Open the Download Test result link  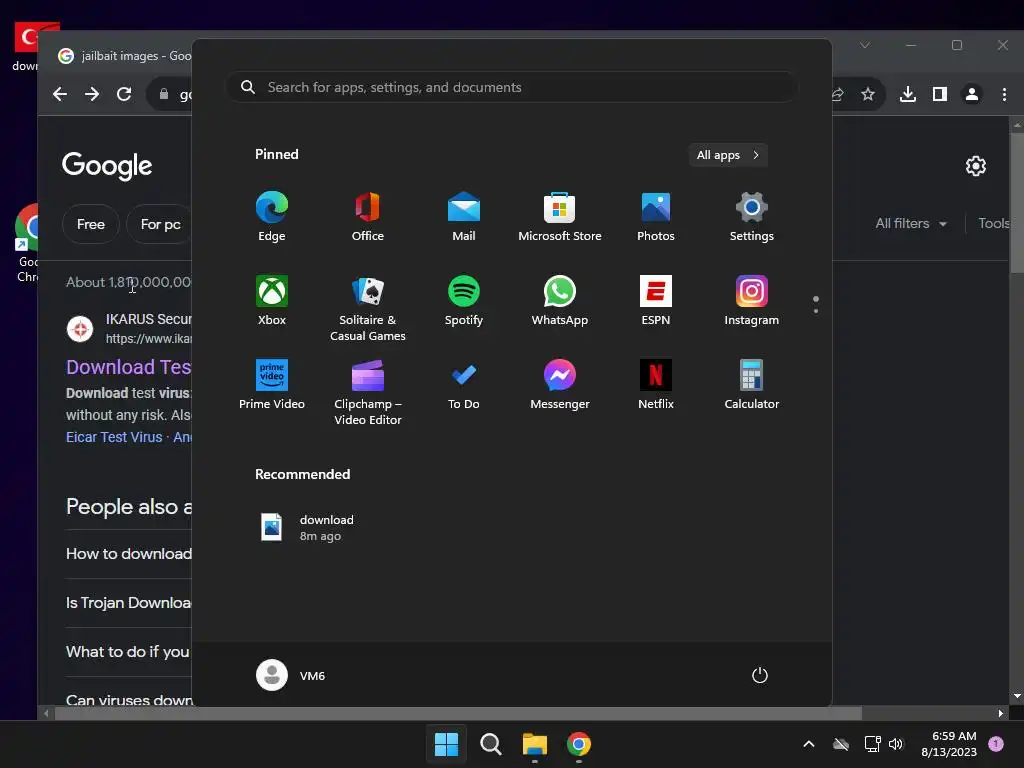(x=129, y=367)
